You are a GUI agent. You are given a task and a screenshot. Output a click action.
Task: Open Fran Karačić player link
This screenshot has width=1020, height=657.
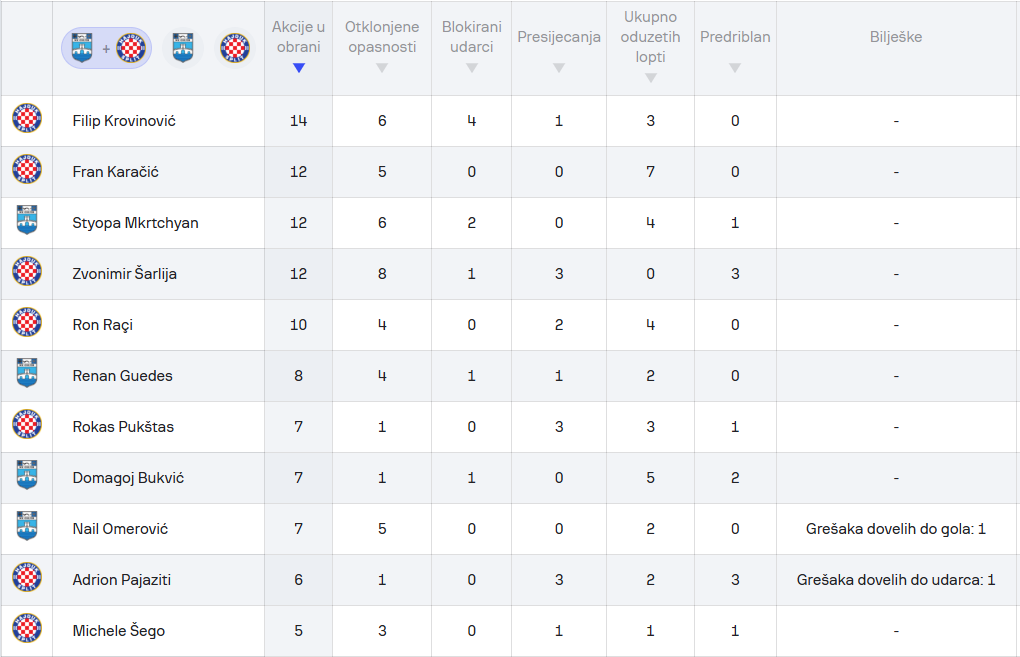[115, 172]
